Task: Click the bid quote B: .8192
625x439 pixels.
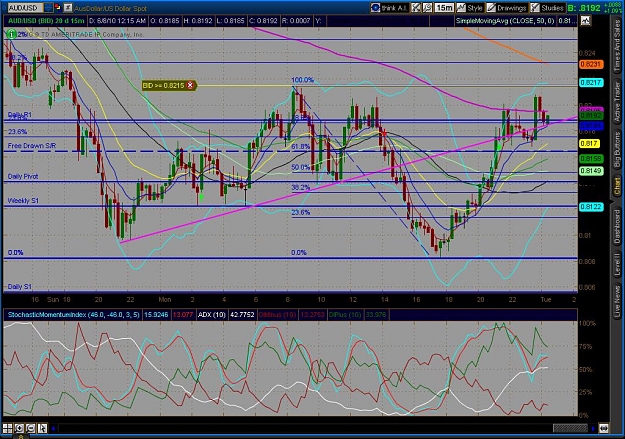Action: [x=584, y=8]
